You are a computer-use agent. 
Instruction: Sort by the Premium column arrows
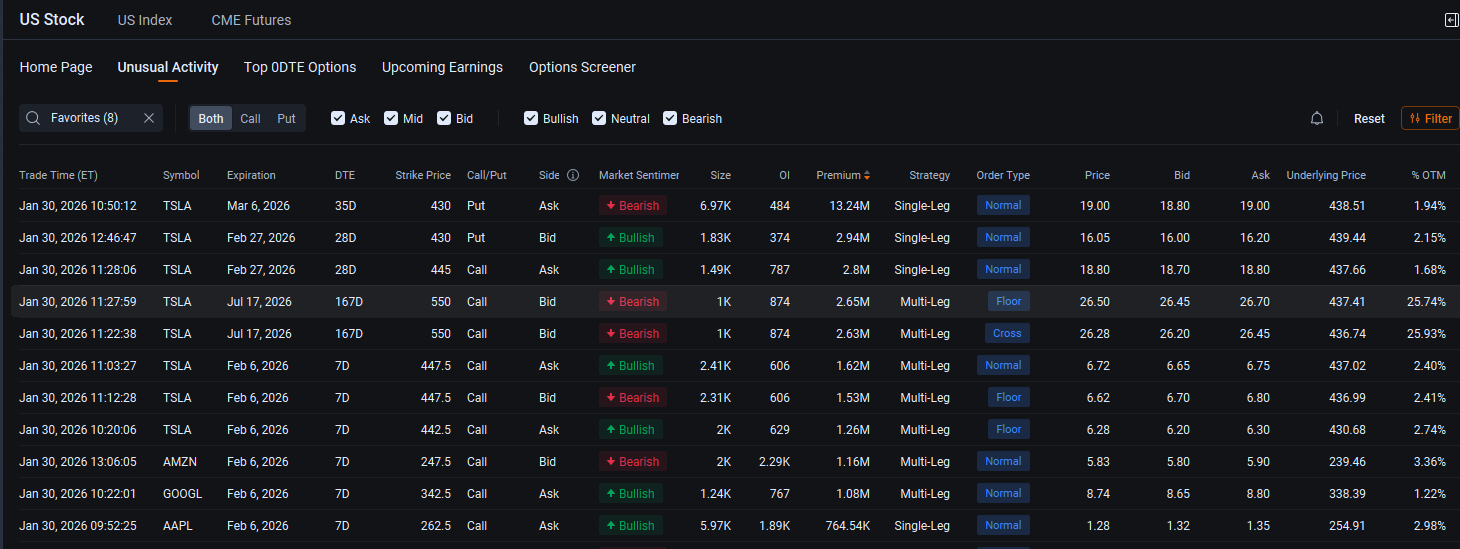pyautogui.click(x=867, y=175)
